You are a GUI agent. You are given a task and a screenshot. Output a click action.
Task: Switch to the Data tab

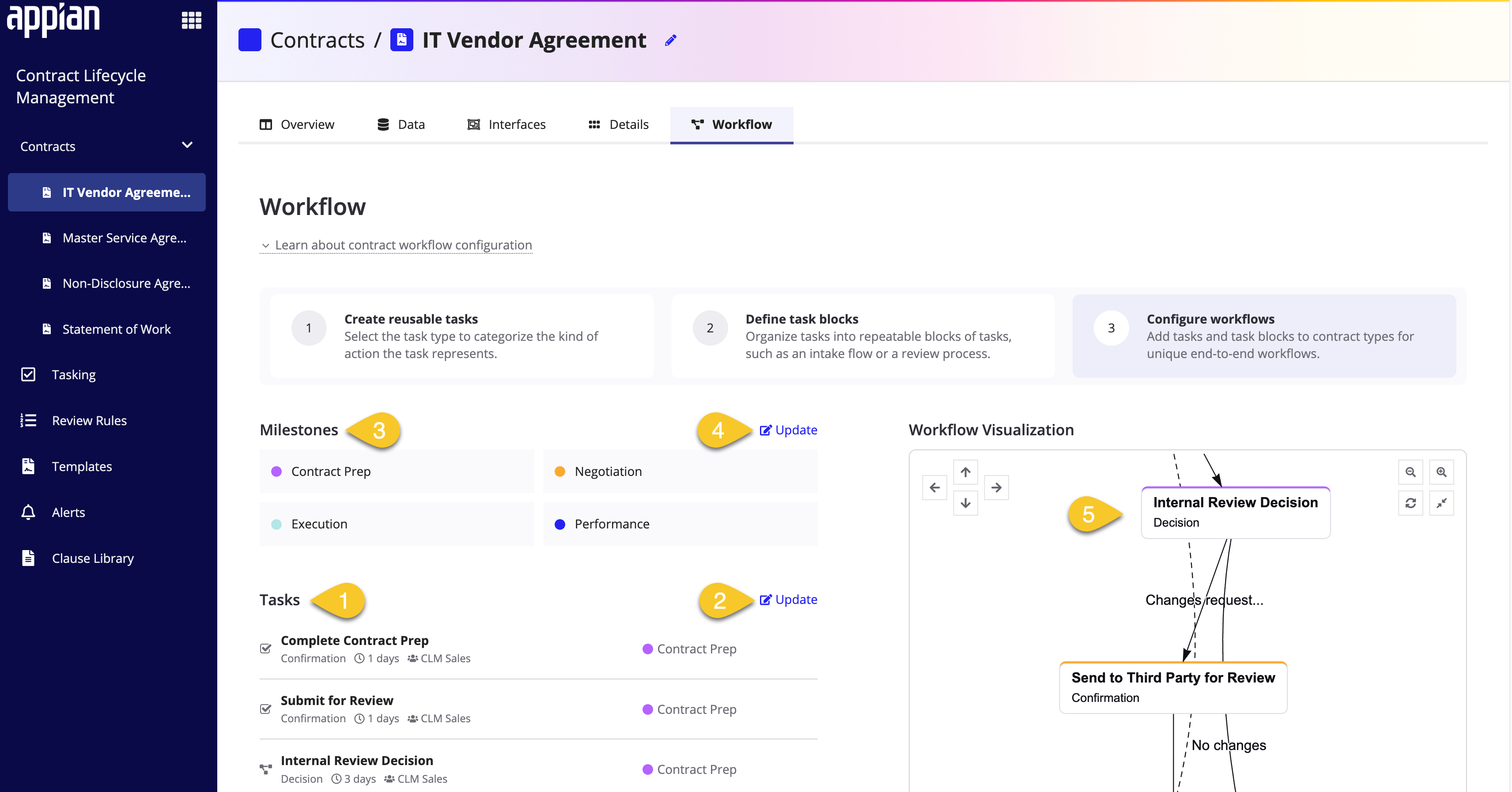pyautogui.click(x=401, y=124)
